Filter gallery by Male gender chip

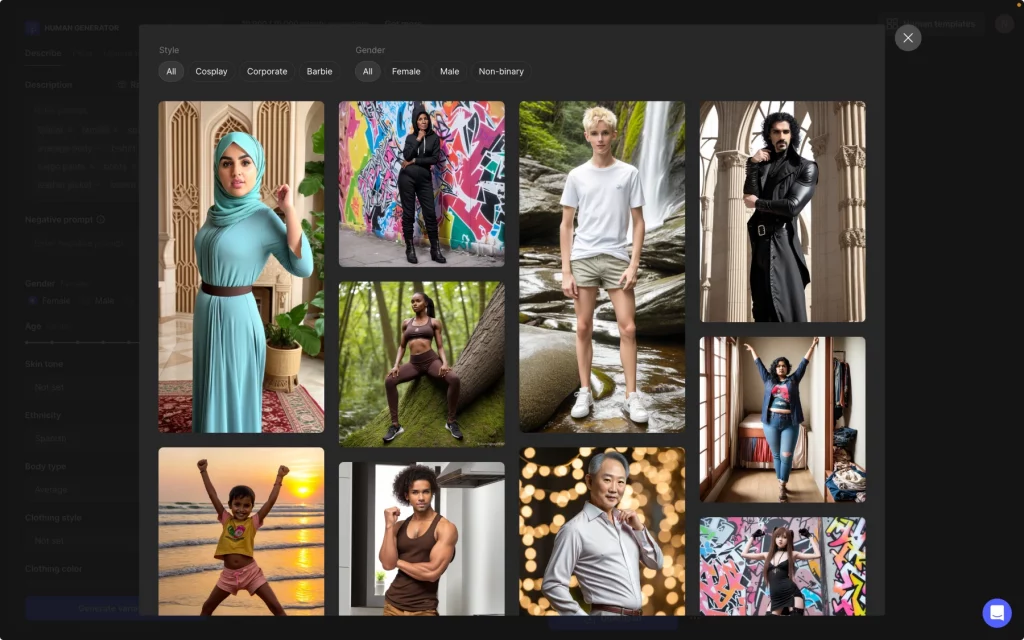[x=449, y=71]
